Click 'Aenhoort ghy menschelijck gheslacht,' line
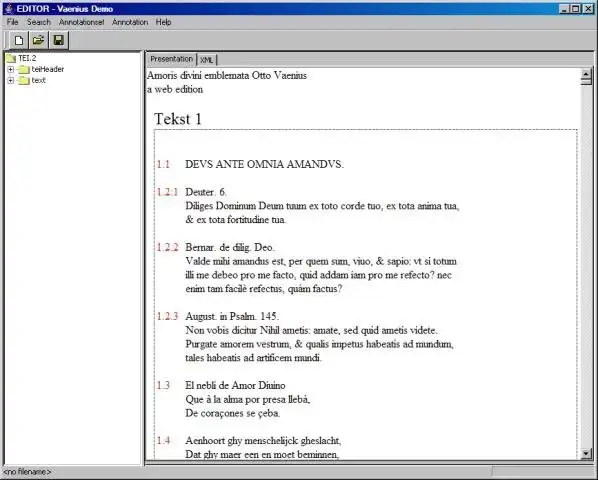This screenshot has width=598, height=480. pos(263,441)
